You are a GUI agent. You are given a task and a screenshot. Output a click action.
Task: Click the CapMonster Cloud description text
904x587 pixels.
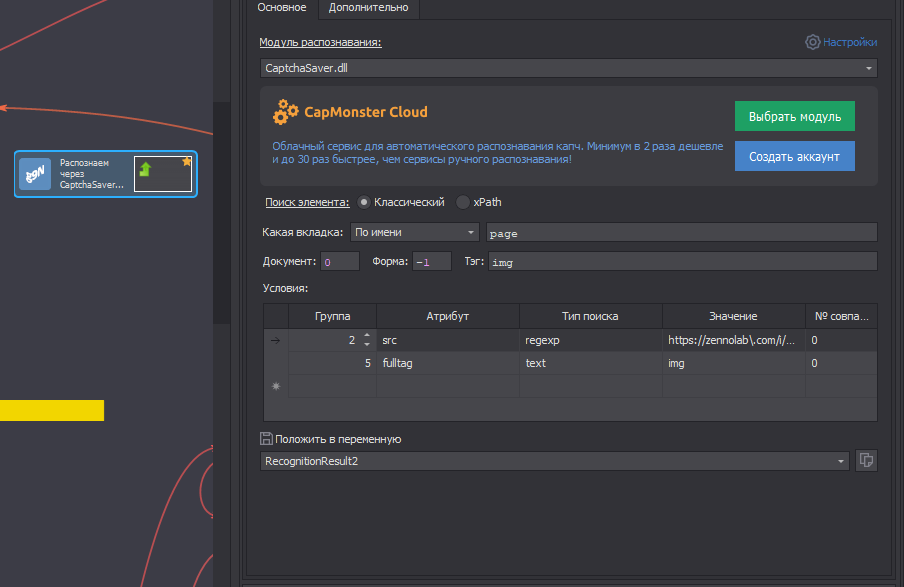[x=498, y=153]
